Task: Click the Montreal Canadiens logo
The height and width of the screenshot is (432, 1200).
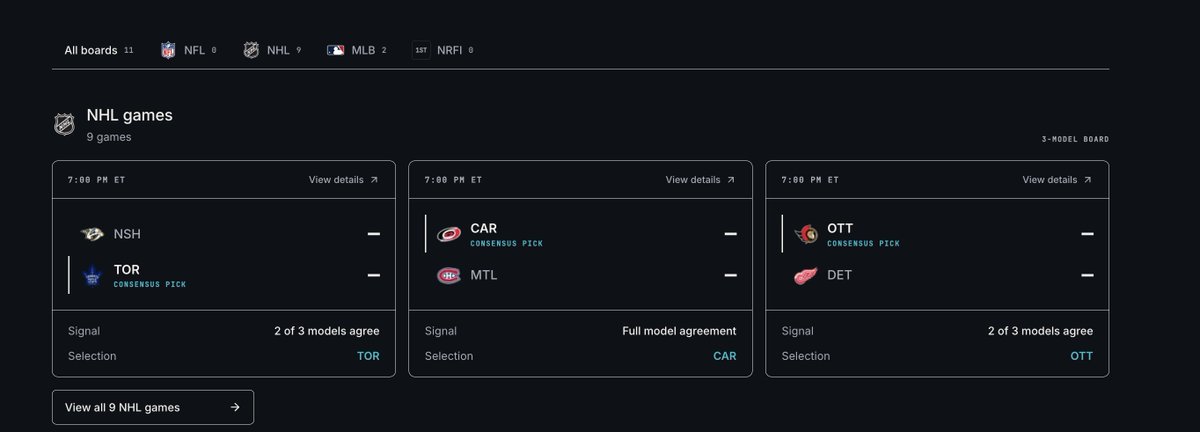Action: point(449,275)
